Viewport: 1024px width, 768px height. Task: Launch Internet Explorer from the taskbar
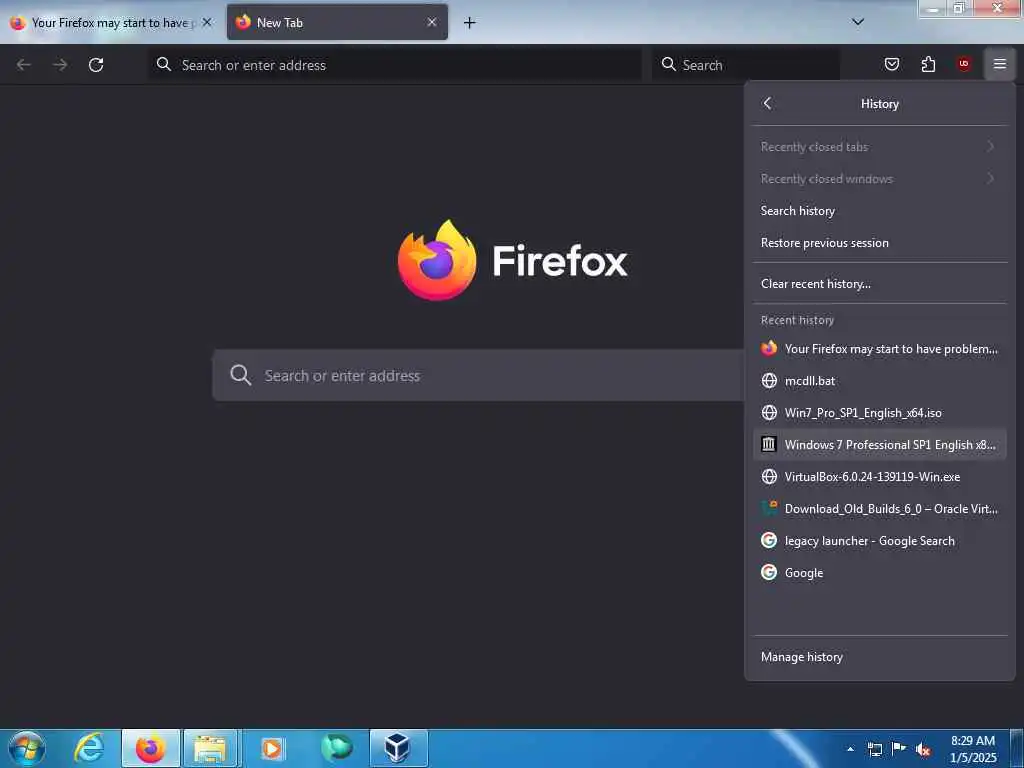click(x=89, y=748)
